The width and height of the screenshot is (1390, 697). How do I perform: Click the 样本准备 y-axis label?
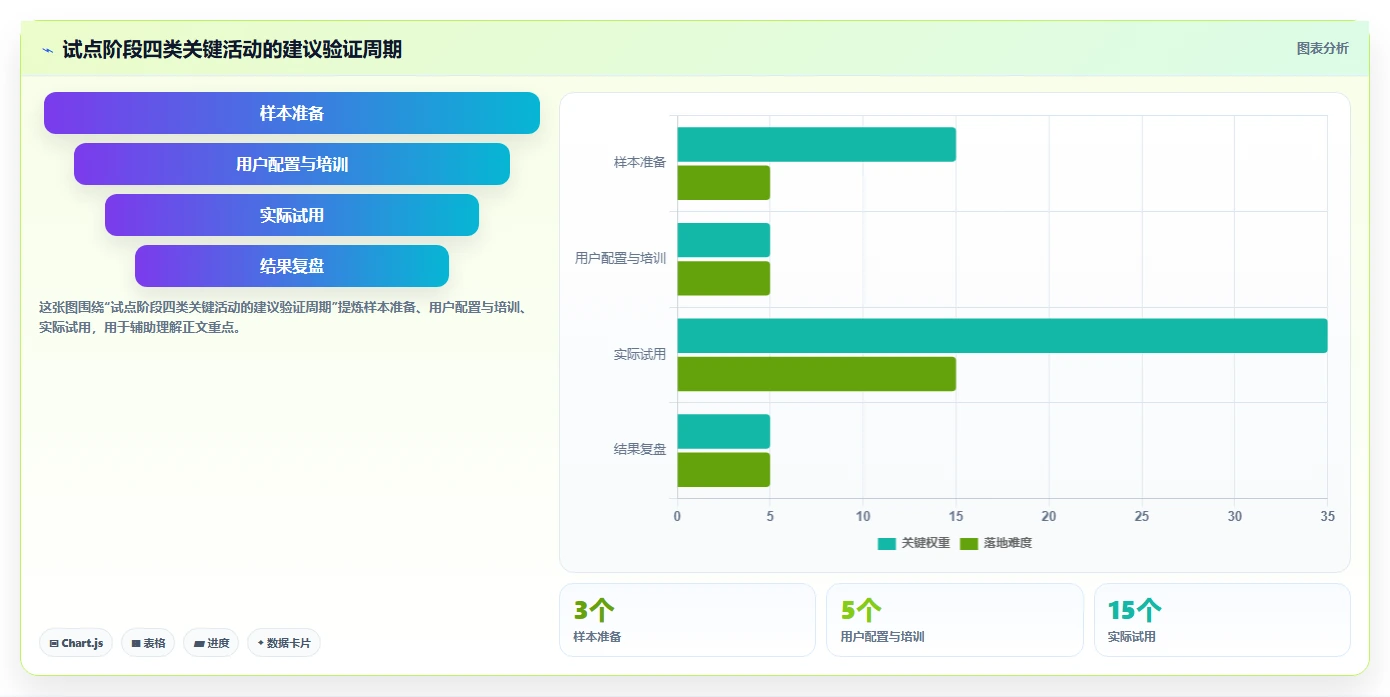click(x=640, y=162)
